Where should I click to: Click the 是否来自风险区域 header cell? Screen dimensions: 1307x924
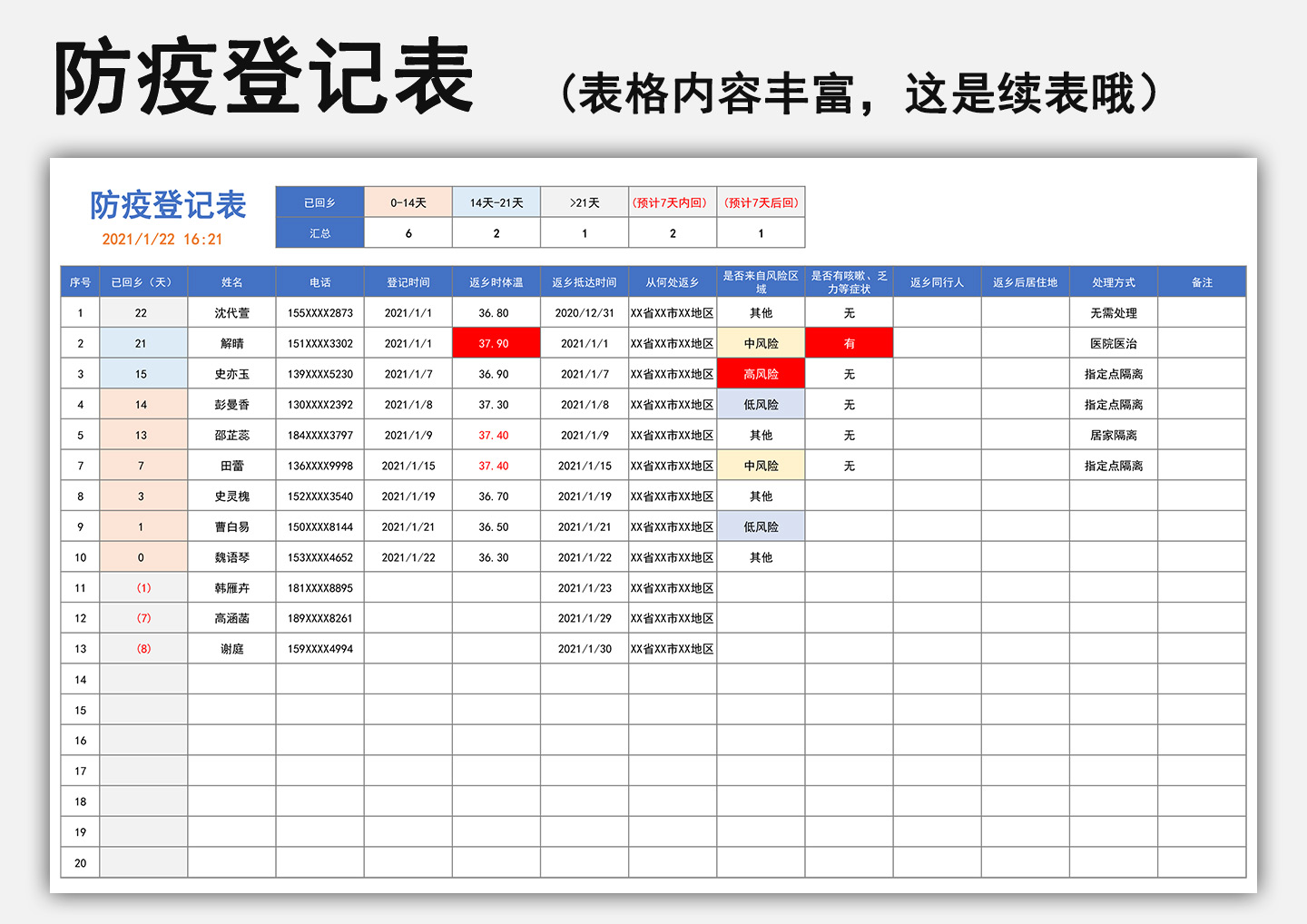pos(761,282)
